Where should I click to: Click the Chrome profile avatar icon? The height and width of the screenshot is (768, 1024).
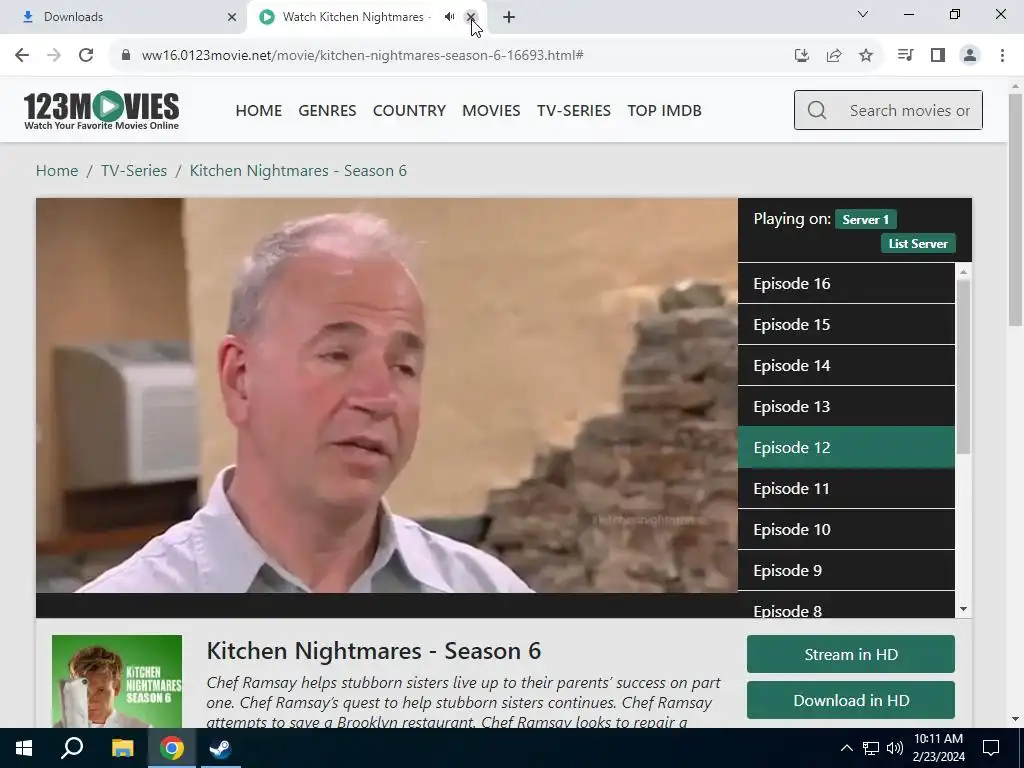click(x=970, y=55)
